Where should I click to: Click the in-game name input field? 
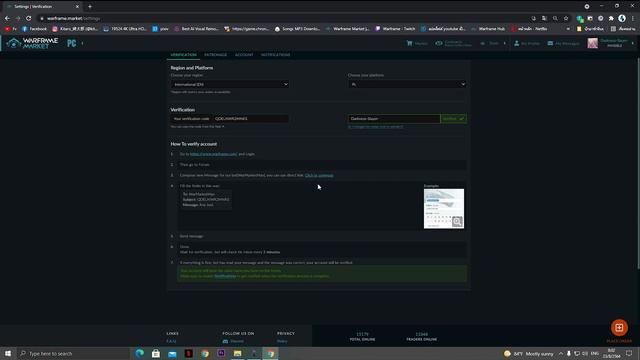(x=394, y=119)
